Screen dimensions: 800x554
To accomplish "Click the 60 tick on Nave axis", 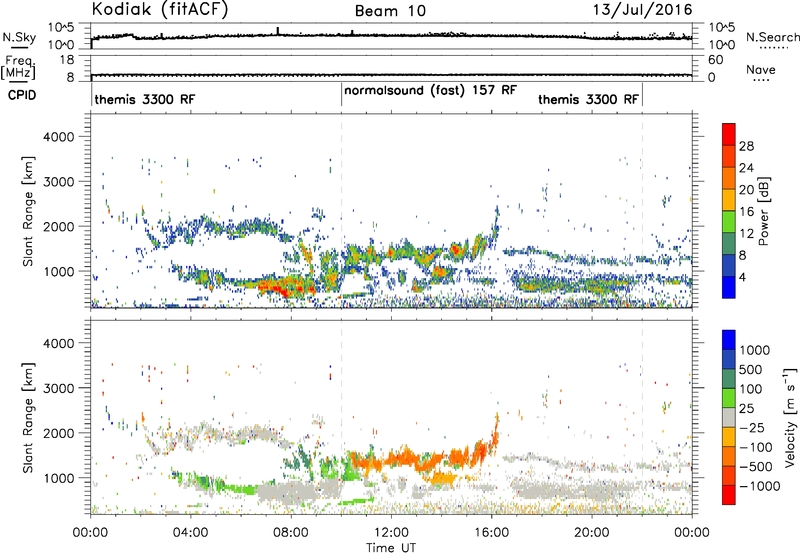I will click(x=716, y=60).
